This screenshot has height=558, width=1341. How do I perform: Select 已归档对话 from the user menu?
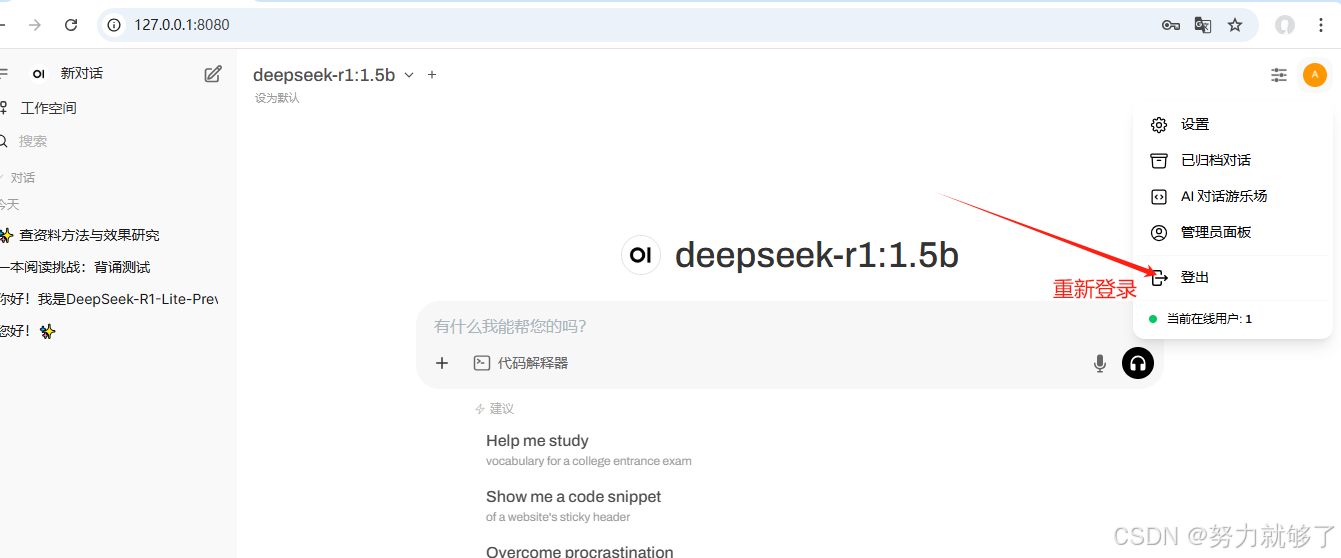[1232, 161]
